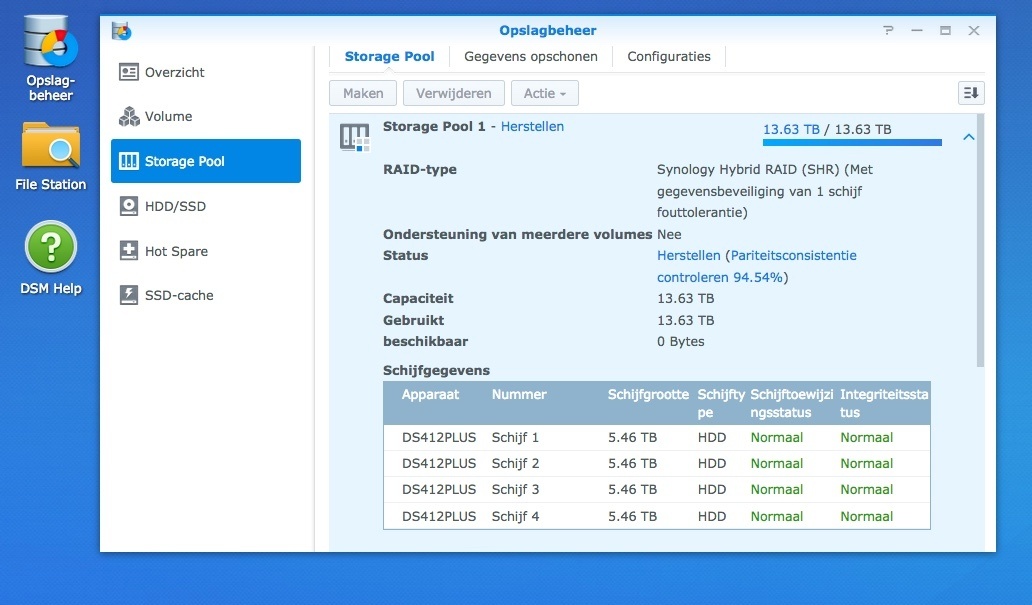This screenshot has width=1032, height=605.
Task: Open the Overzicht section
Action: (x=206, y=72)
